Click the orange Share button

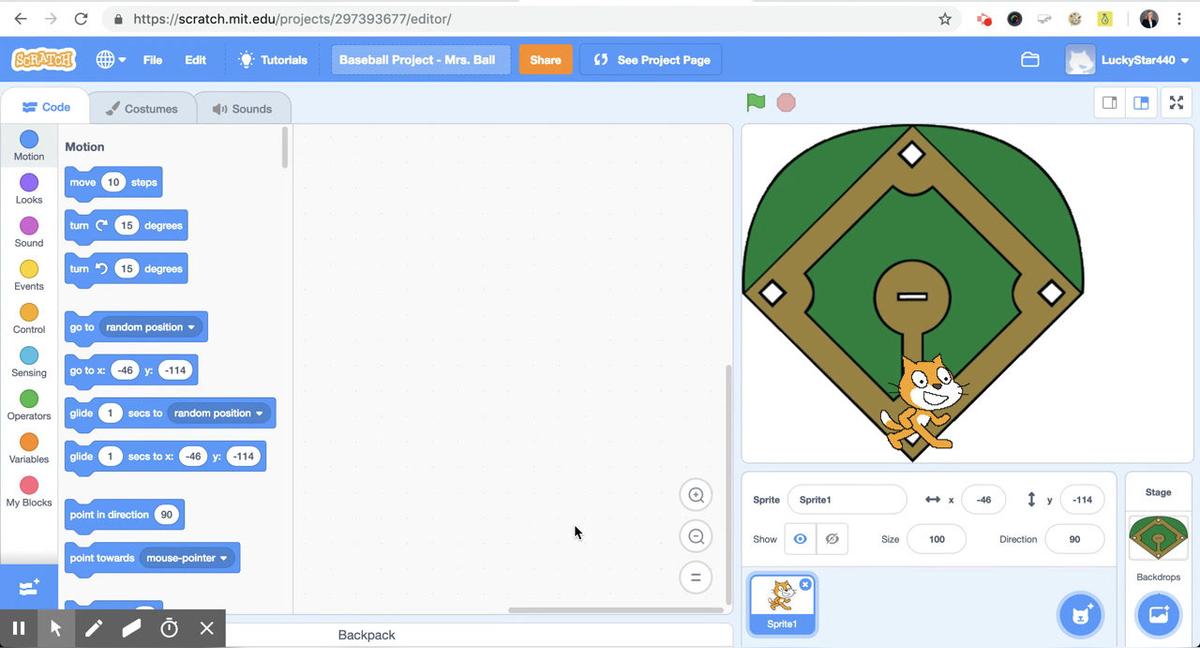click(545, 60)
